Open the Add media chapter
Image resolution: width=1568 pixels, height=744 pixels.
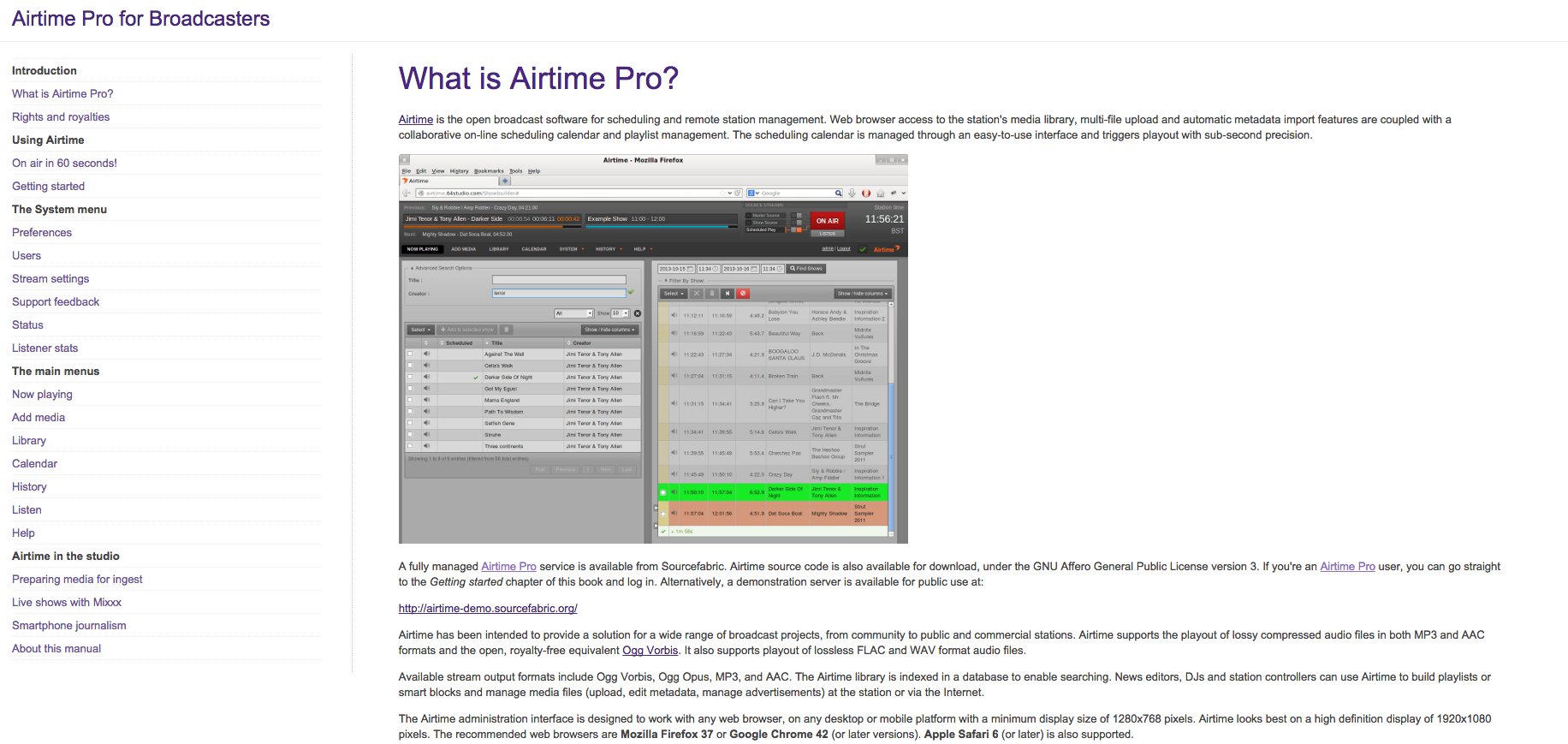tap(39, 417)
